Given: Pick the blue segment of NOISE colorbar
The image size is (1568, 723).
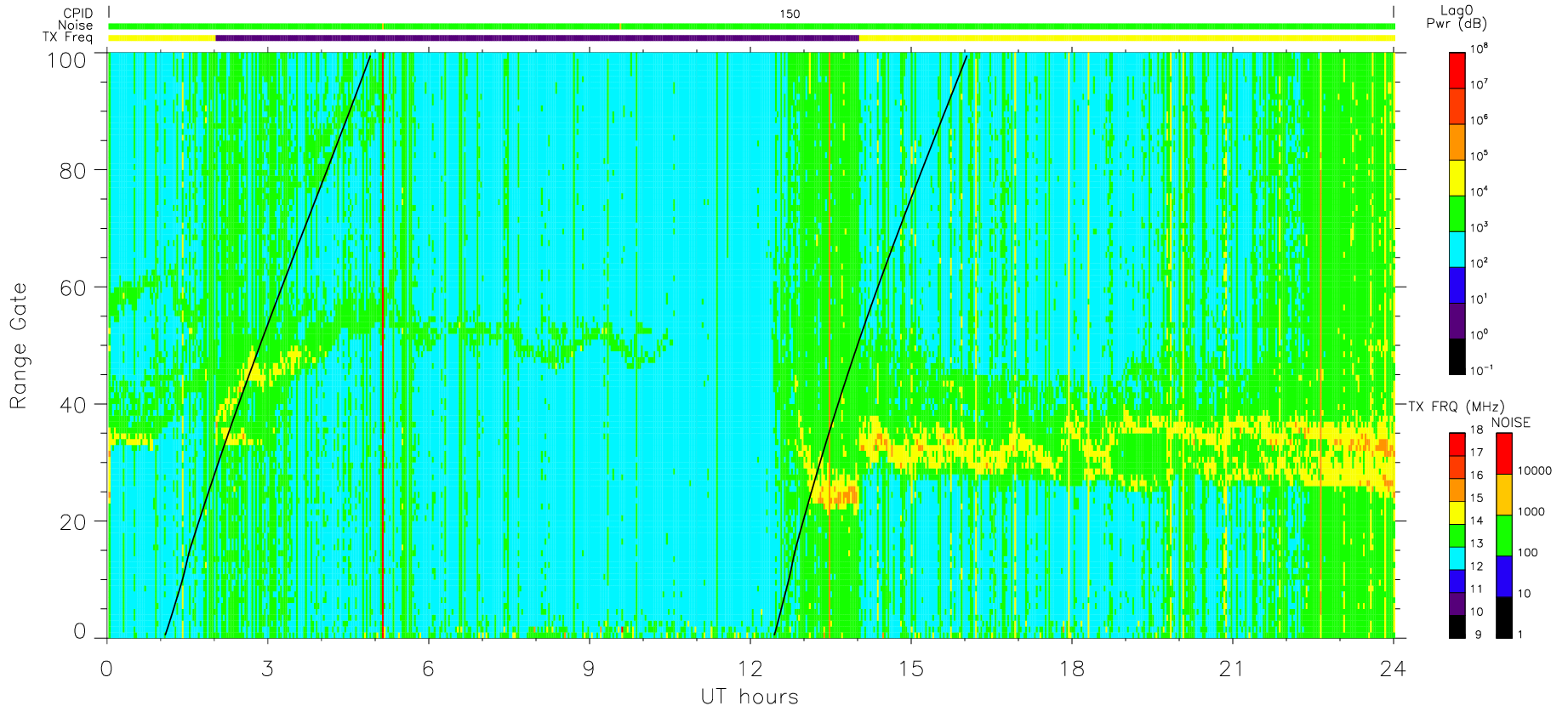Looking at the screenshot, I should click(1503, 577).
